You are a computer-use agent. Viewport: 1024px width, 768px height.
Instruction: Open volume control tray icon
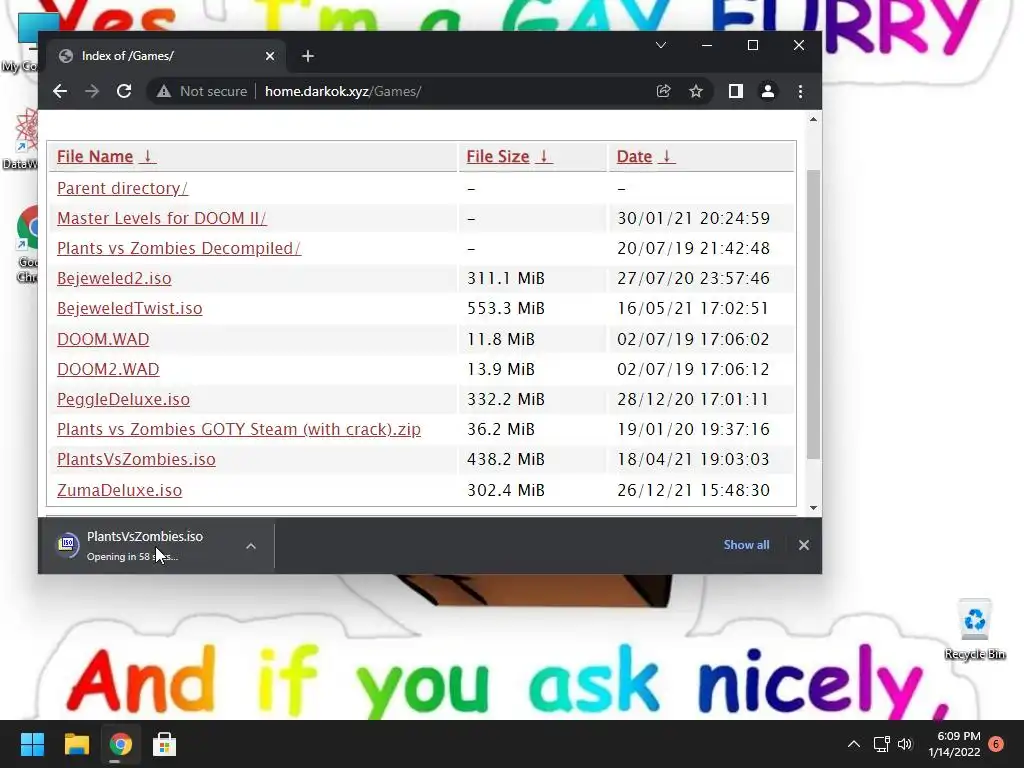coord(905,744)
